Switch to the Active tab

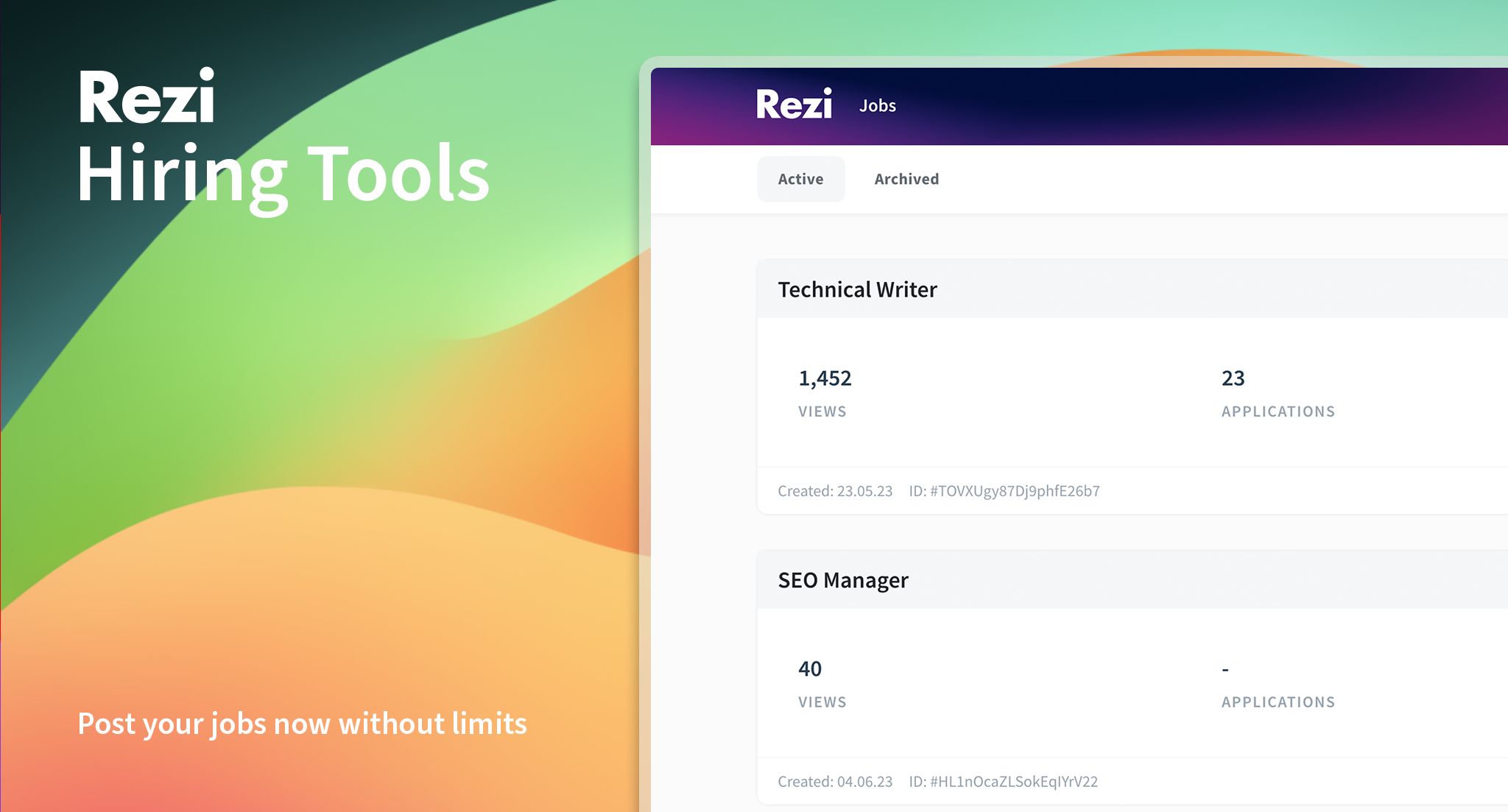[x=800, y=179]
